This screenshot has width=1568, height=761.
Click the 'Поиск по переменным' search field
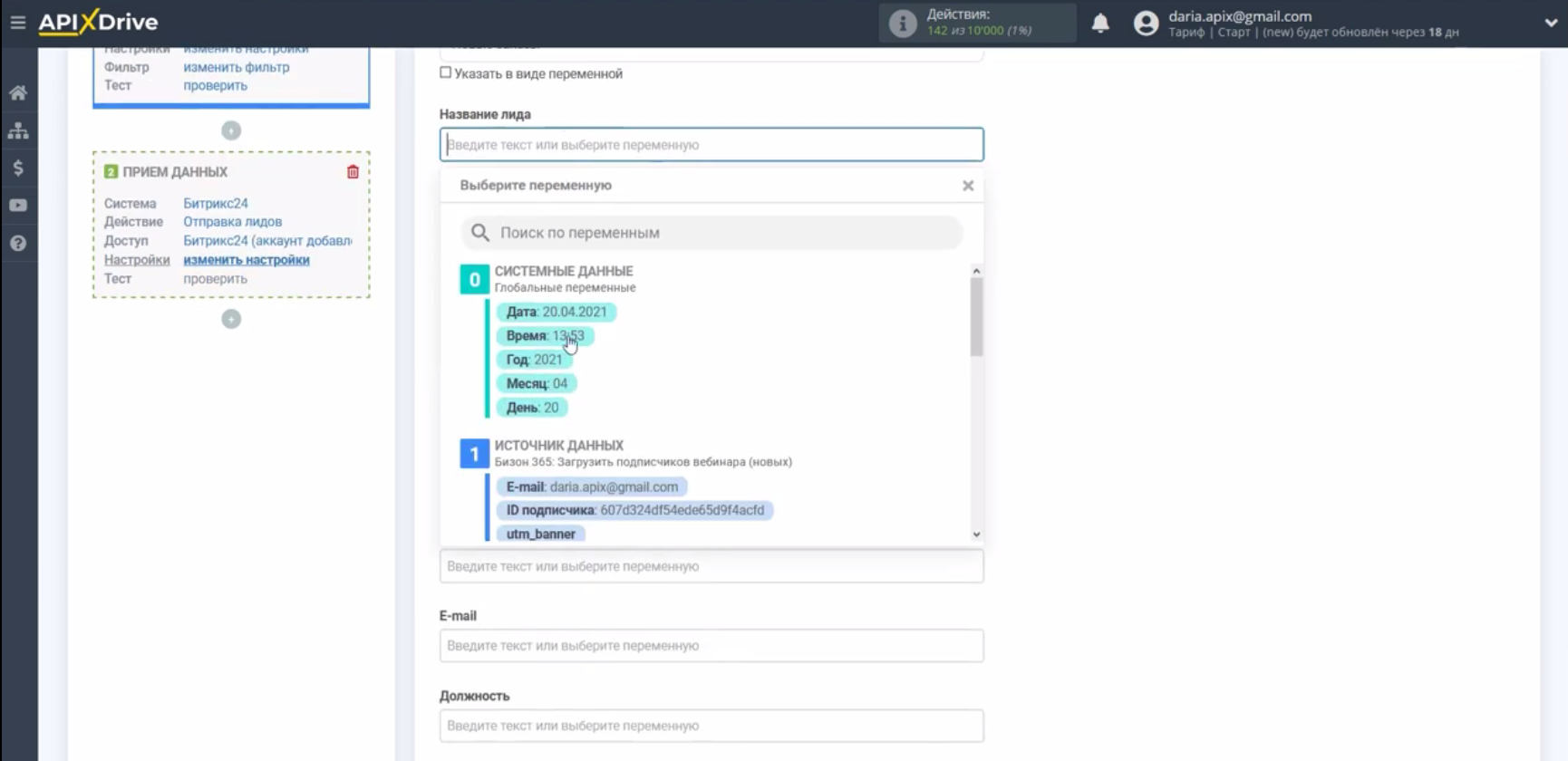[711, 233]
